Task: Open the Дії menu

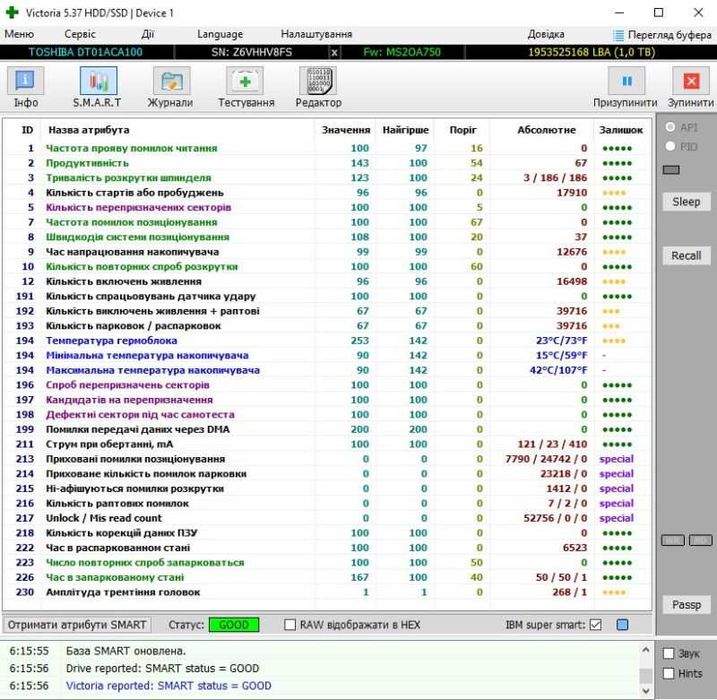Action: (x=147, y=34)
